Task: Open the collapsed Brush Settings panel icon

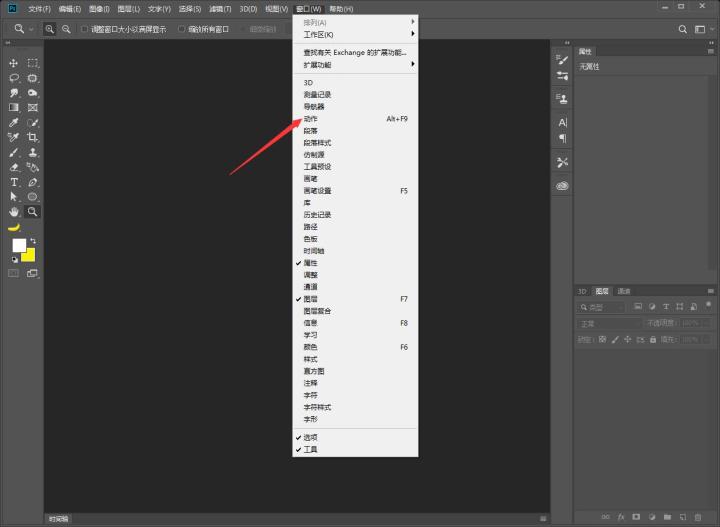Action: coord(562,76)
